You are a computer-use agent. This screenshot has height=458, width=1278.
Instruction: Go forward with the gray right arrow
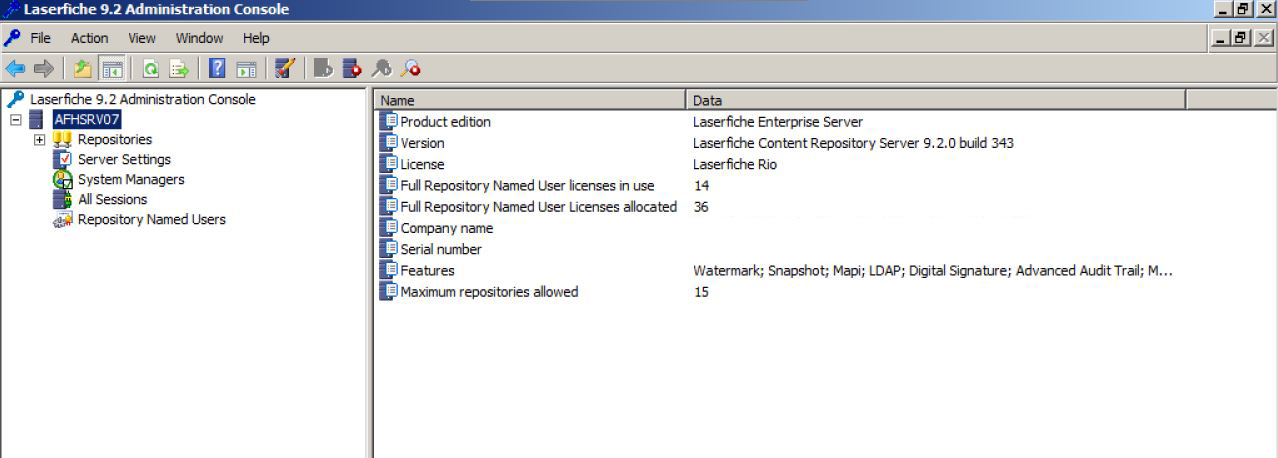43,68
